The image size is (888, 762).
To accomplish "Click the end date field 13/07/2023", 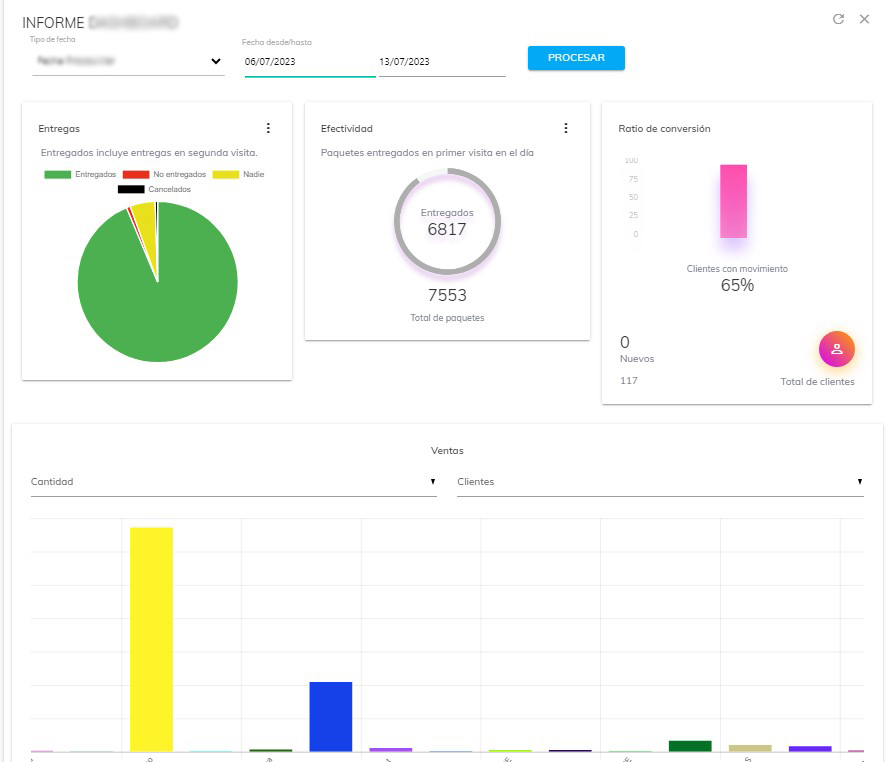I will click(441, 62).
